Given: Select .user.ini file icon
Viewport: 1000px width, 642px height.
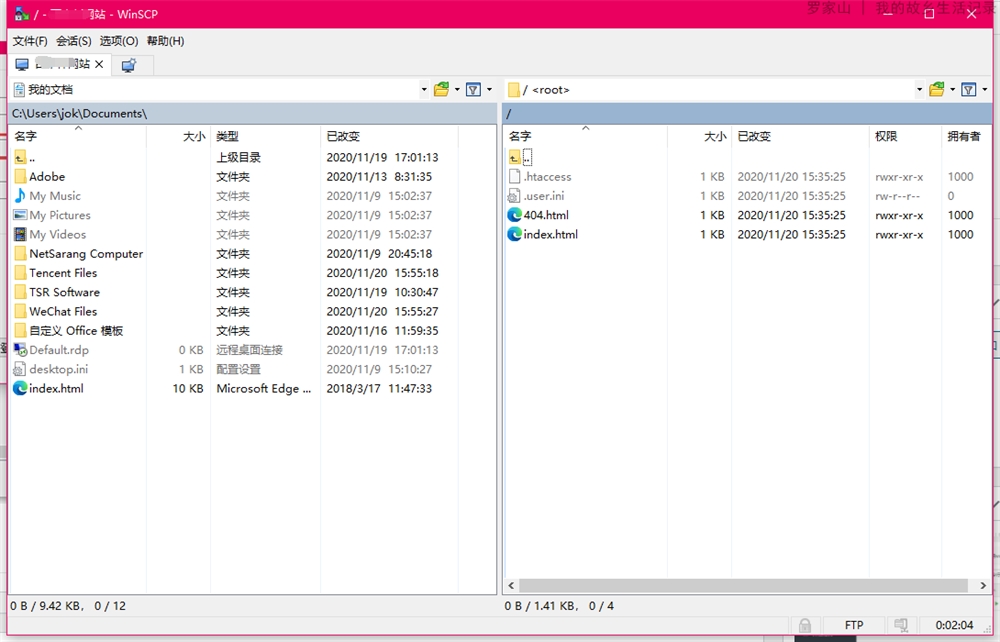Looking at the screenshot, I should (515, 196).
